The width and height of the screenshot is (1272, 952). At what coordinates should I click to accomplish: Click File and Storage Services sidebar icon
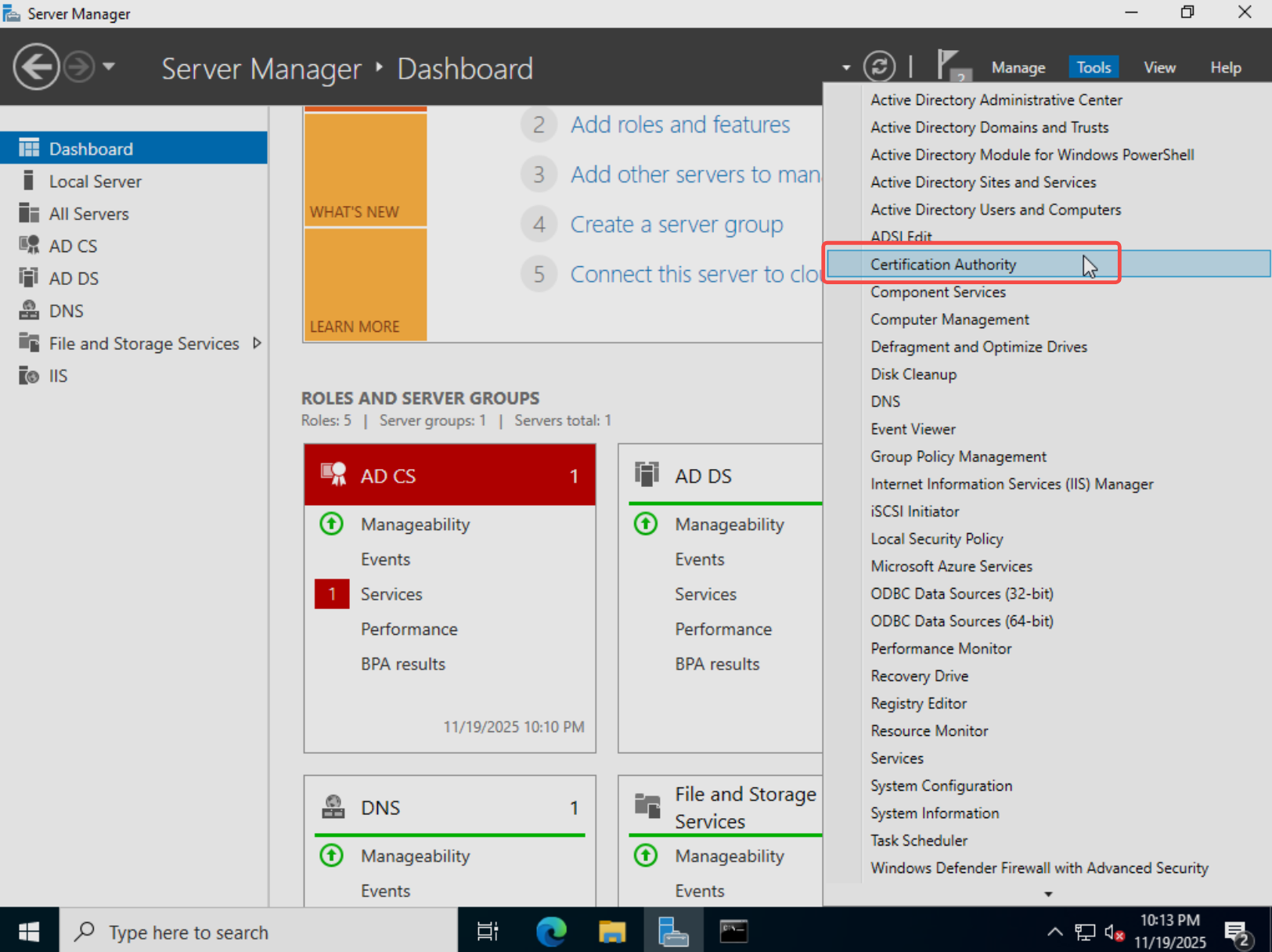29,343
